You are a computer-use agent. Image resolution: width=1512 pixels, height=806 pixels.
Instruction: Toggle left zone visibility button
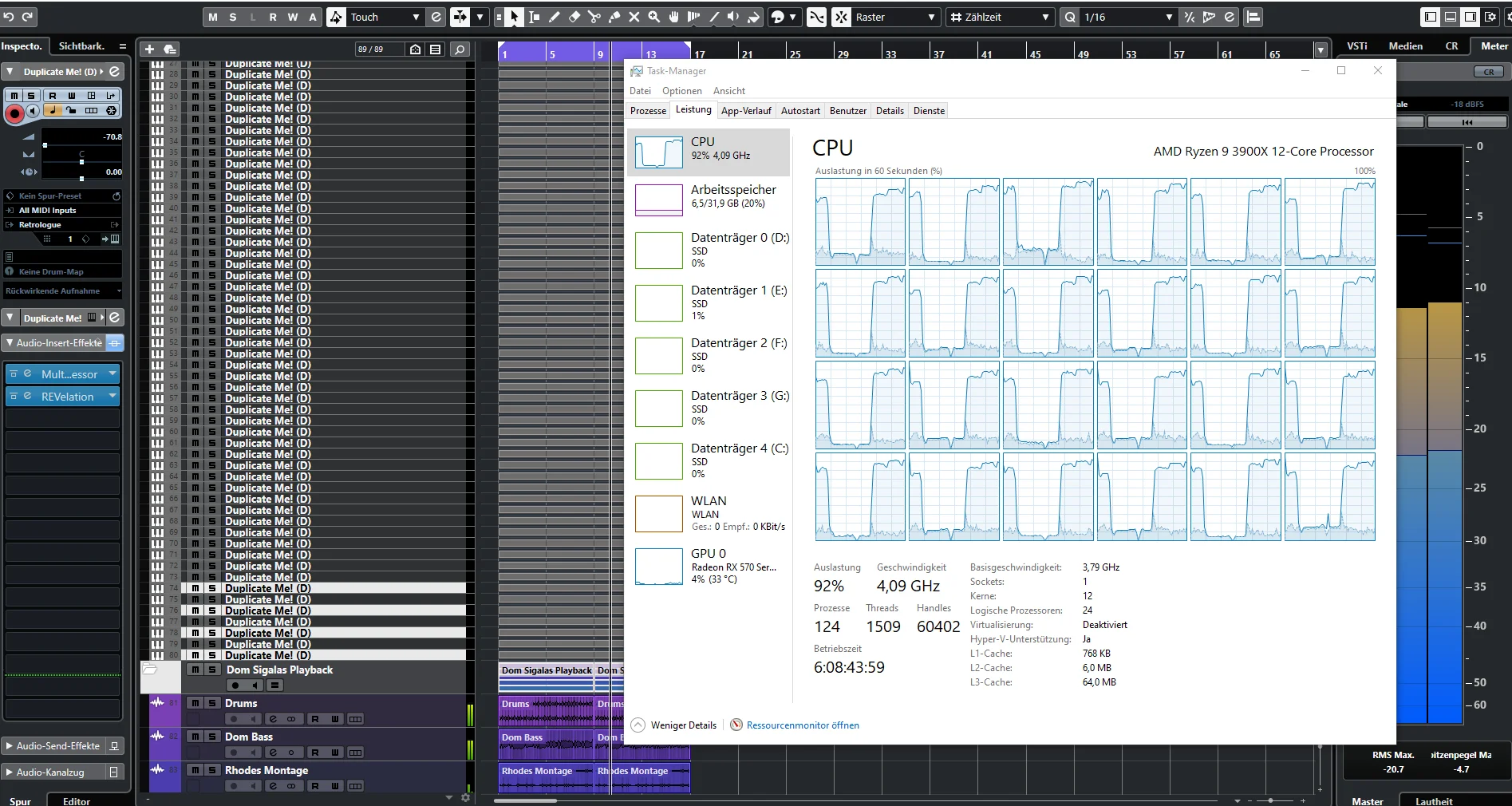(x=1431, y=17)
